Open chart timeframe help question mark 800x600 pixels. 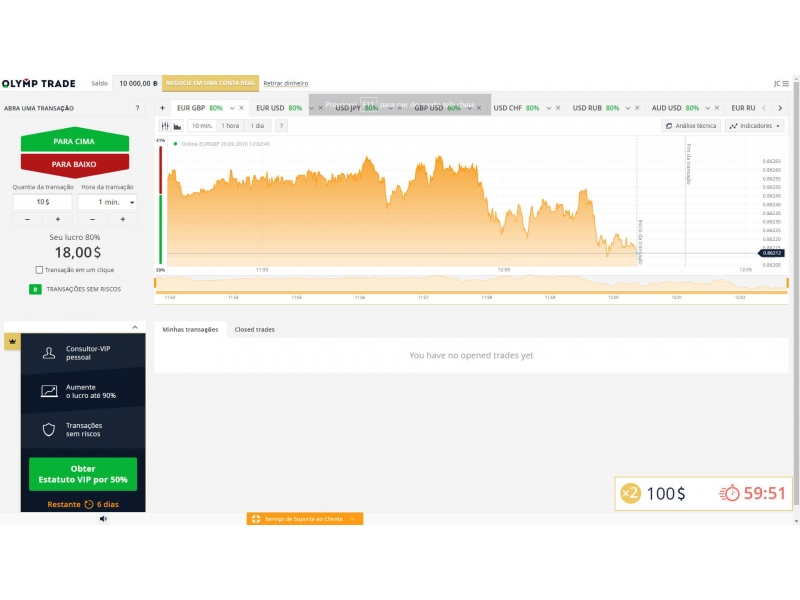pos(282,126)
